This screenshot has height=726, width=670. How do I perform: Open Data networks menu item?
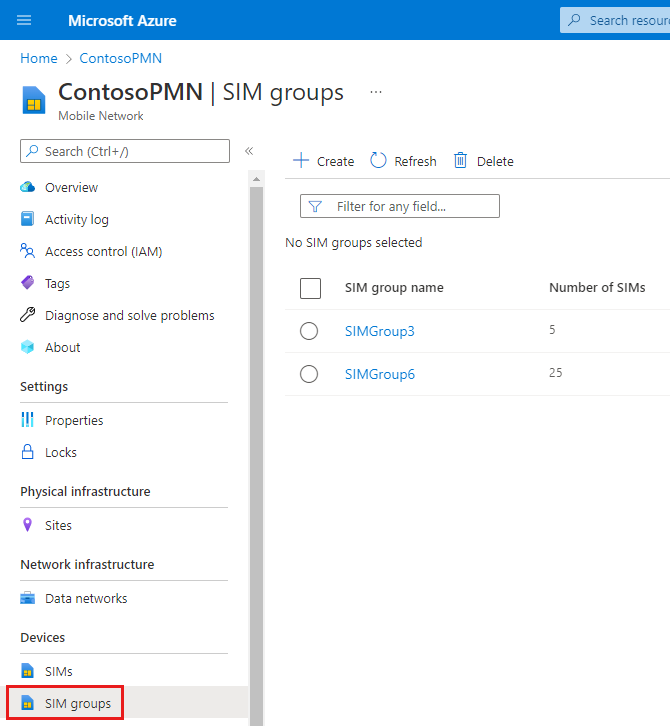86,599
